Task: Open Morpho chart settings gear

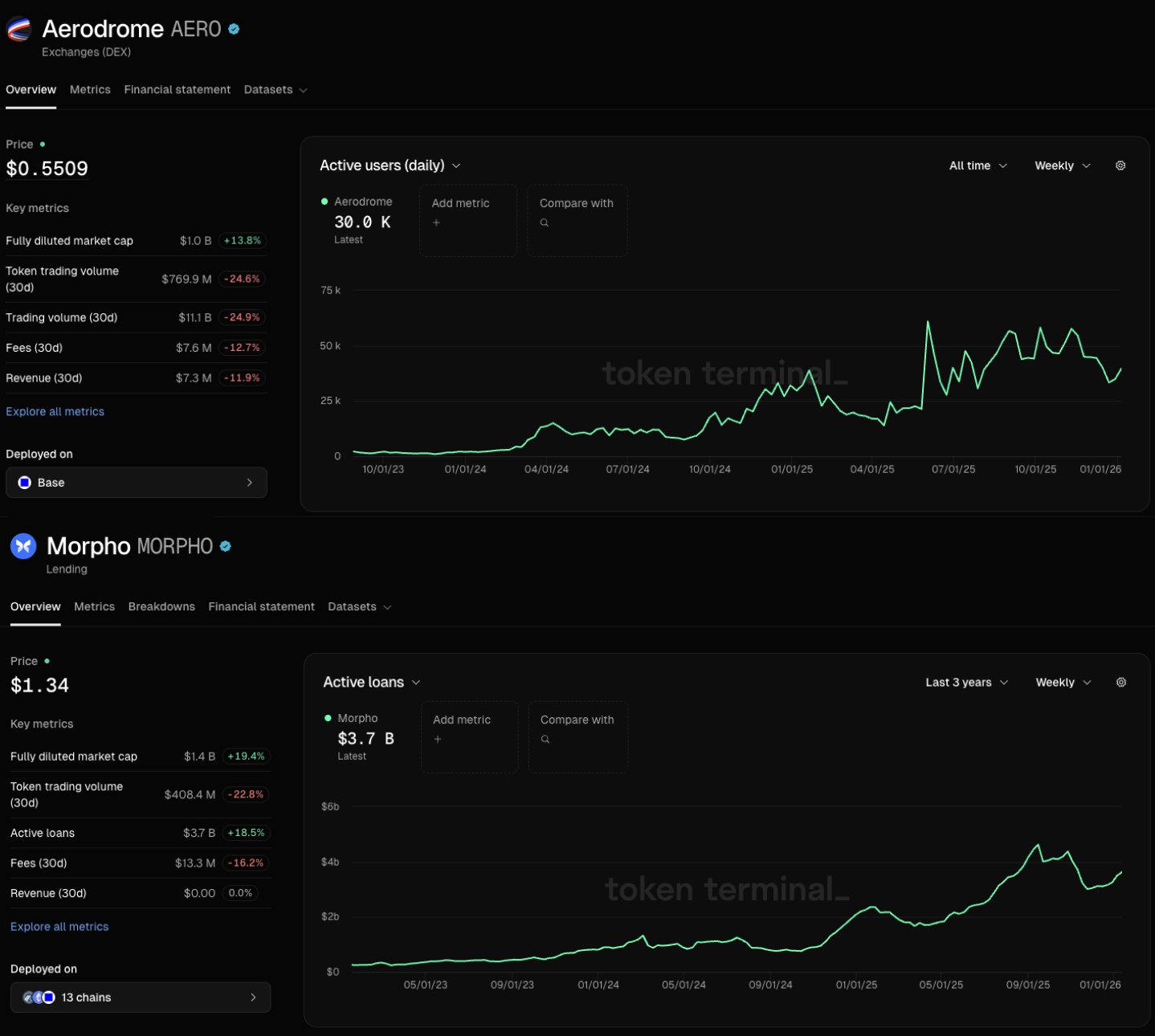Action: click(1121, 683)
